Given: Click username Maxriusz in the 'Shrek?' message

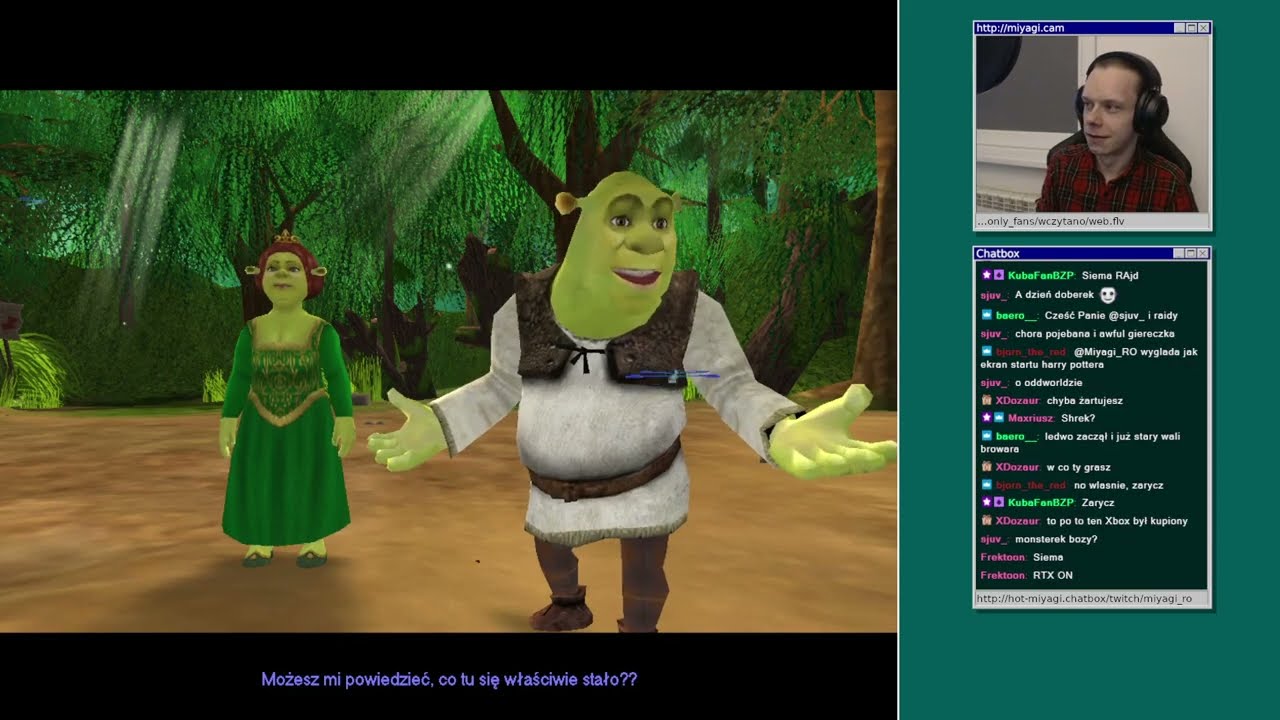Looking at the screenshot, I should pos(1031,418).
